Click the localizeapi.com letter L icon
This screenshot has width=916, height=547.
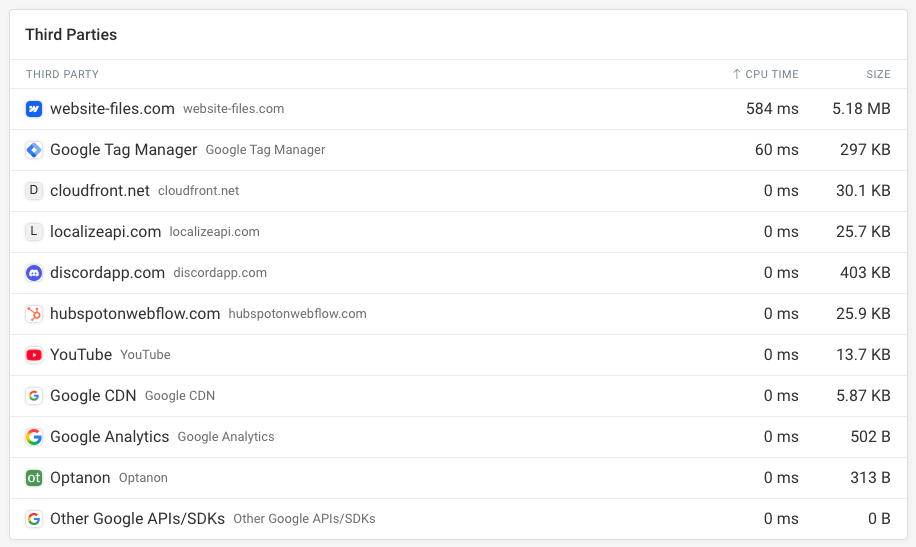click(34, 232)
